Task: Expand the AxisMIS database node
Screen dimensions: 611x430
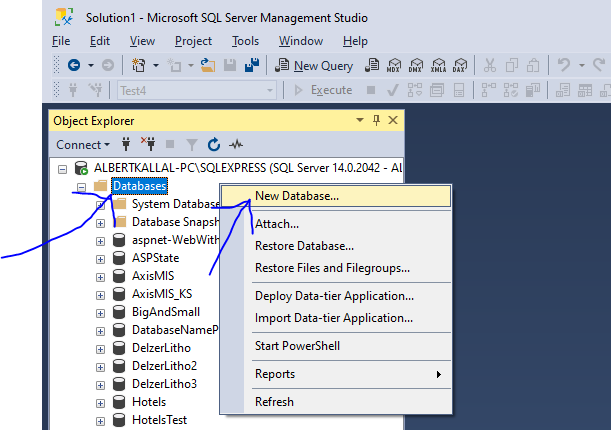Action: point(101,277)
